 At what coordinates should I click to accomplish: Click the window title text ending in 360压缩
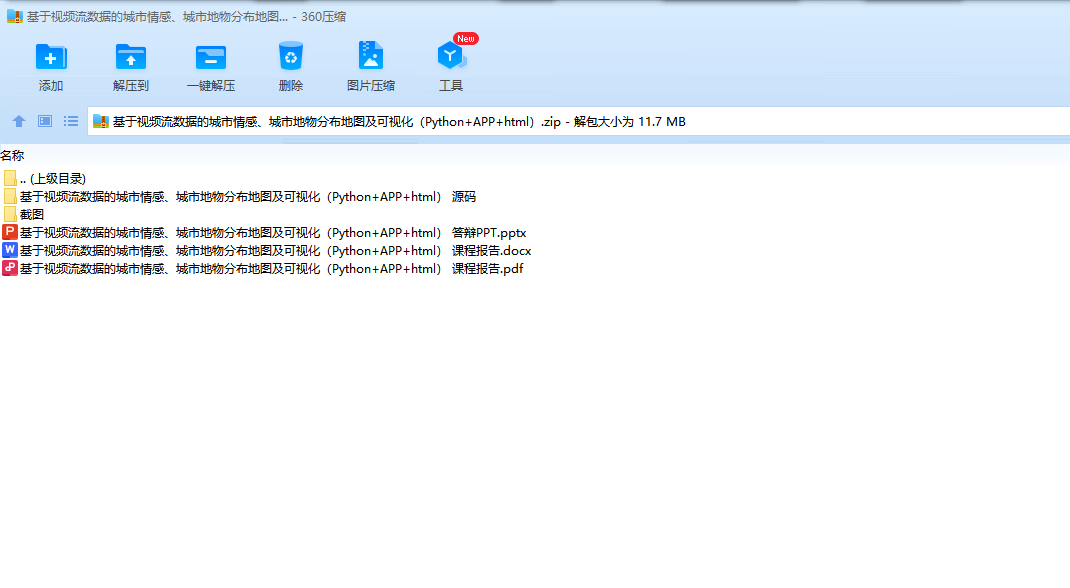coord(186,16)
